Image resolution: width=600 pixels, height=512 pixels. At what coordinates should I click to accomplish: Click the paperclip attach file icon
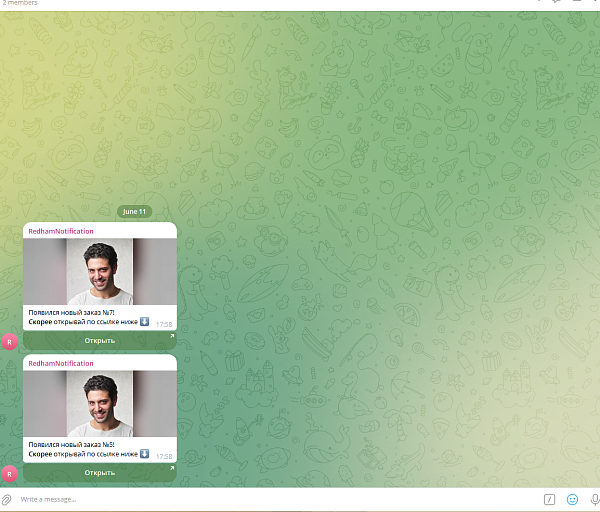[x=7, y=500]
